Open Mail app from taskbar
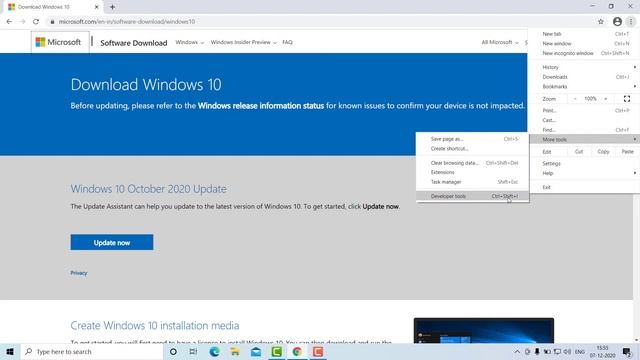This screenshot has height=360, width=640. tap(256, 351)
